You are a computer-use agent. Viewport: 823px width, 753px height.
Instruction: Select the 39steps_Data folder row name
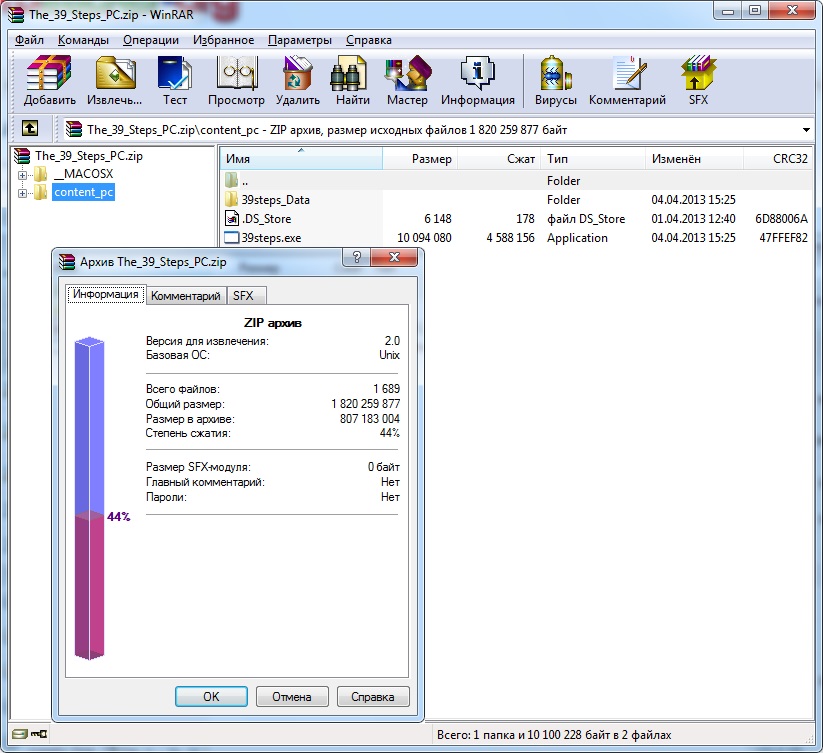tap(276, 199)
